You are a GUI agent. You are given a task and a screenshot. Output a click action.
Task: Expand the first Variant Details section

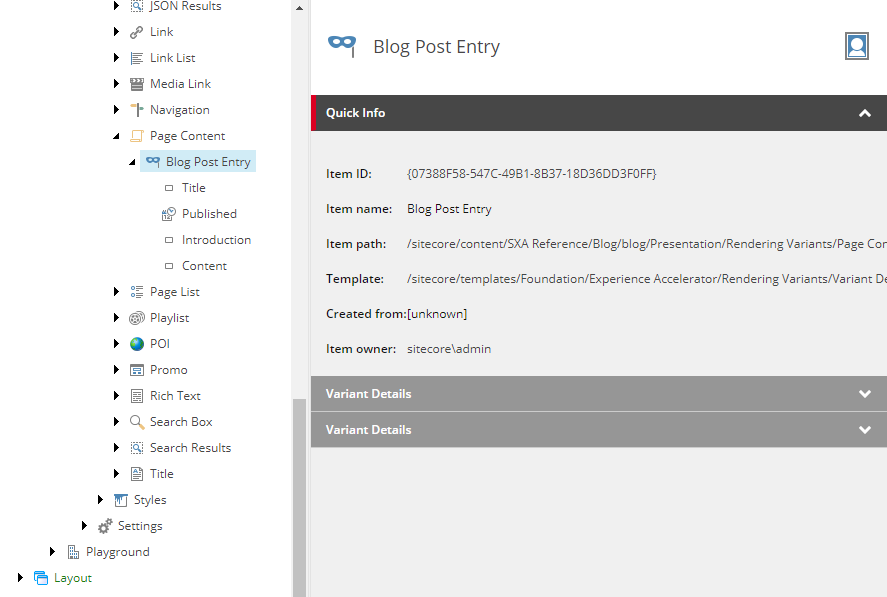point(864,394)
